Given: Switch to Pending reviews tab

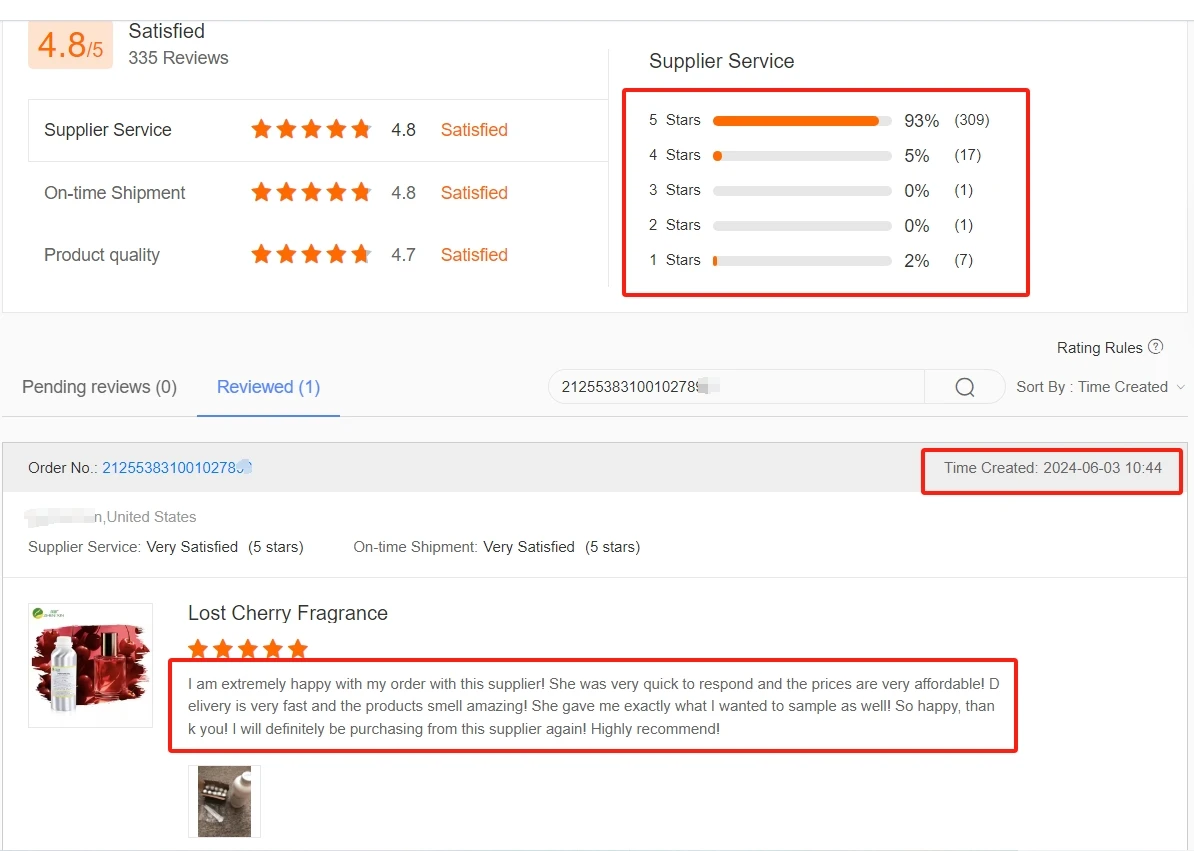Looking at the screenshot, I should point(99,387).
